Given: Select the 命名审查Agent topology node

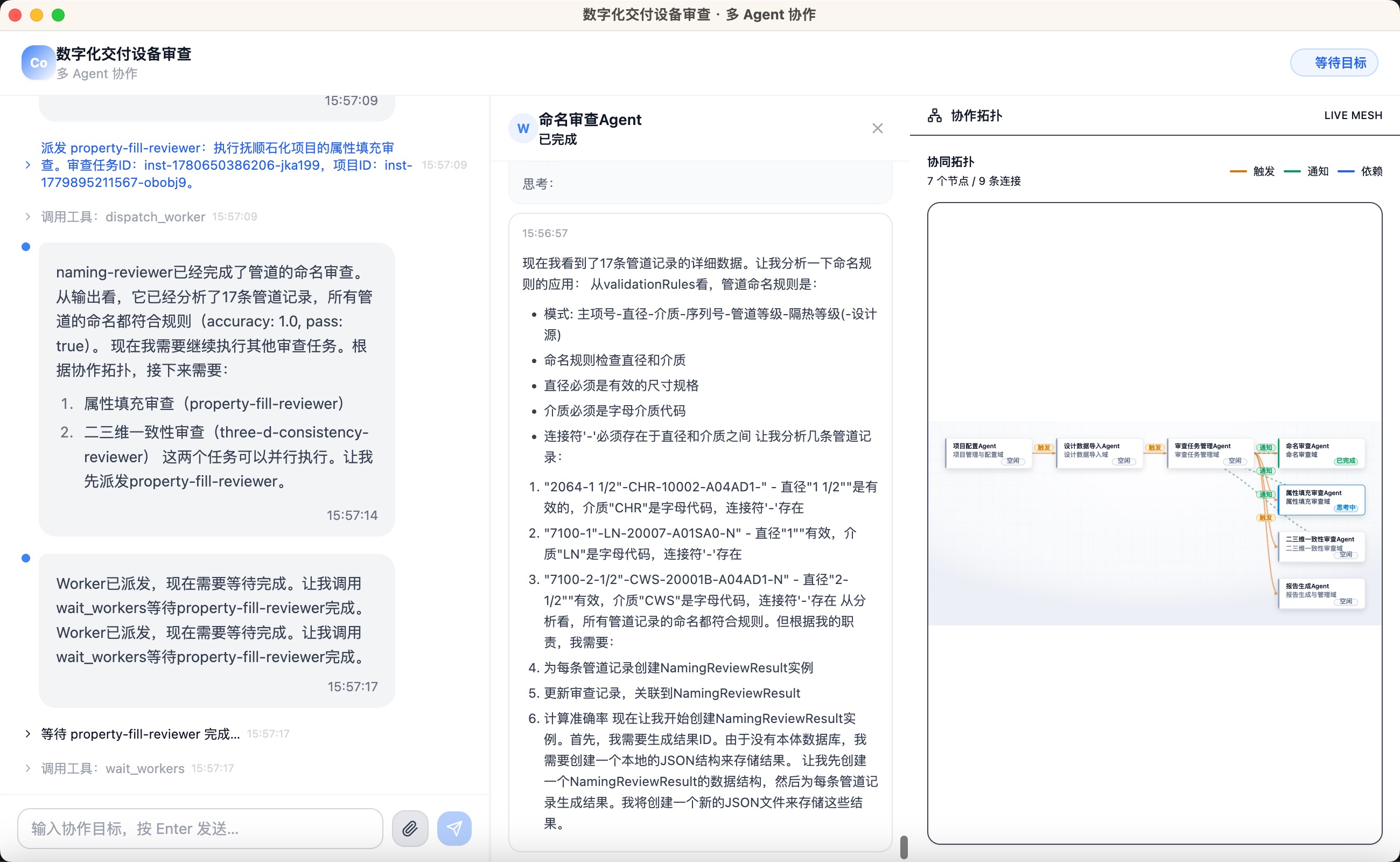Looking at the screenshot, I should click(1321, 453).
